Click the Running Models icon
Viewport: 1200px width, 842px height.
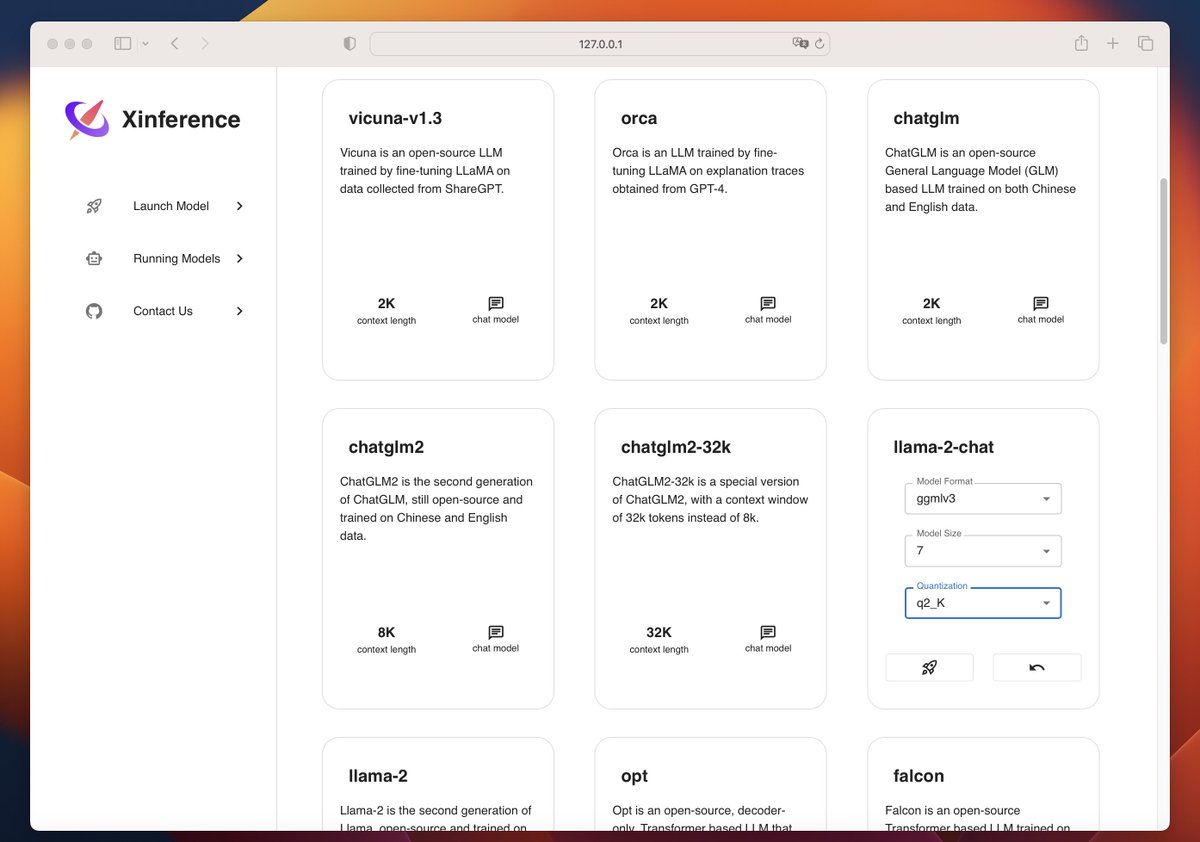point(93,258)
